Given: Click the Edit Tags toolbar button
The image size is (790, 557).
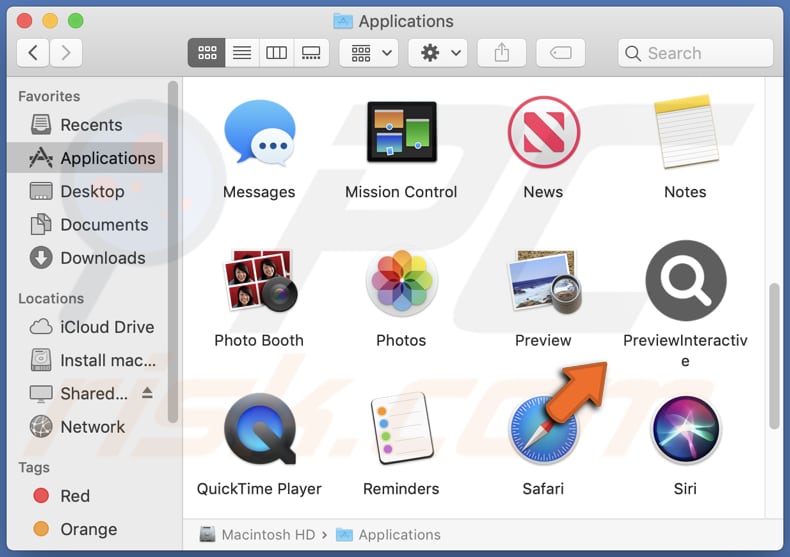Looking at the screenshot, I should click(561, 52).
